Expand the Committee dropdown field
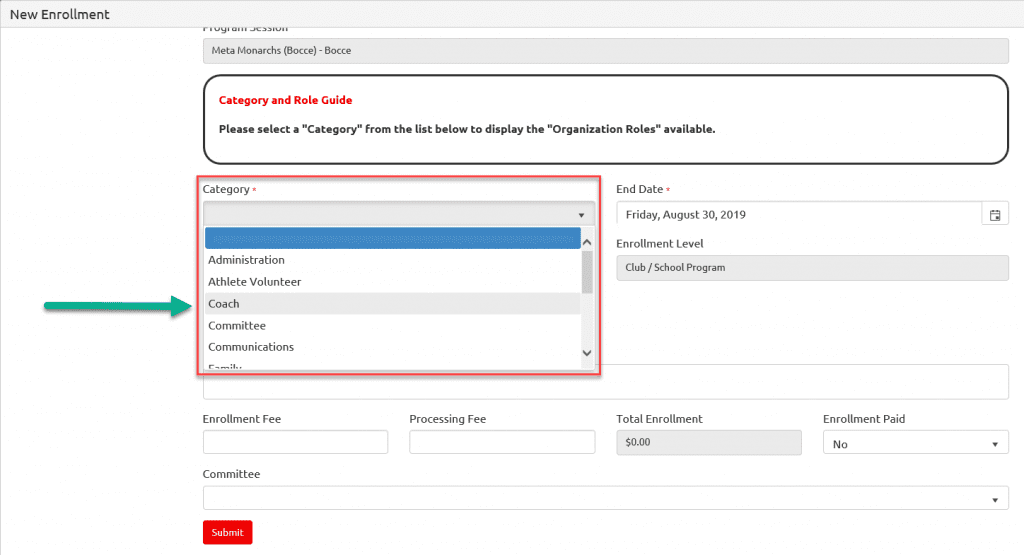The image size is (1024, 555). 605,498
